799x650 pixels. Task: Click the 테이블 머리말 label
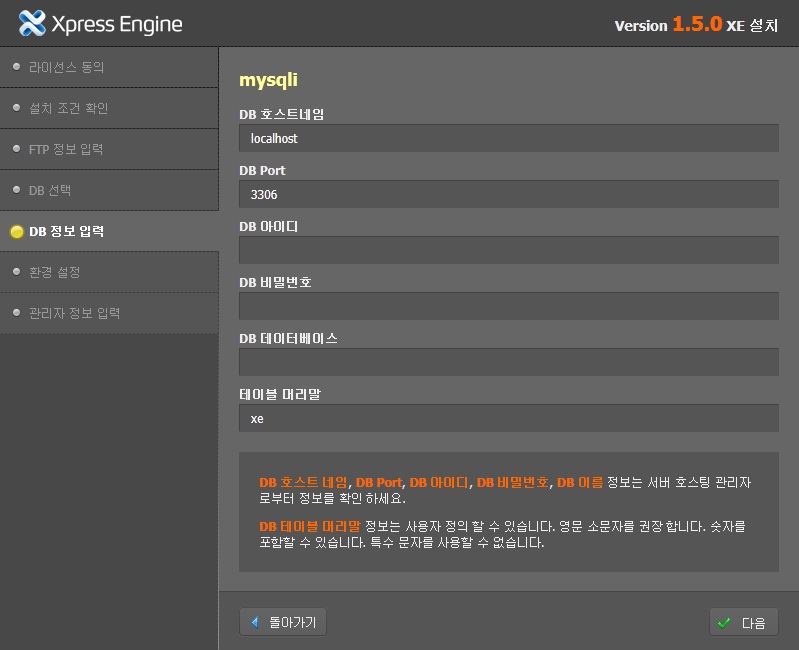pyautogui.click(x=280, y=394)
